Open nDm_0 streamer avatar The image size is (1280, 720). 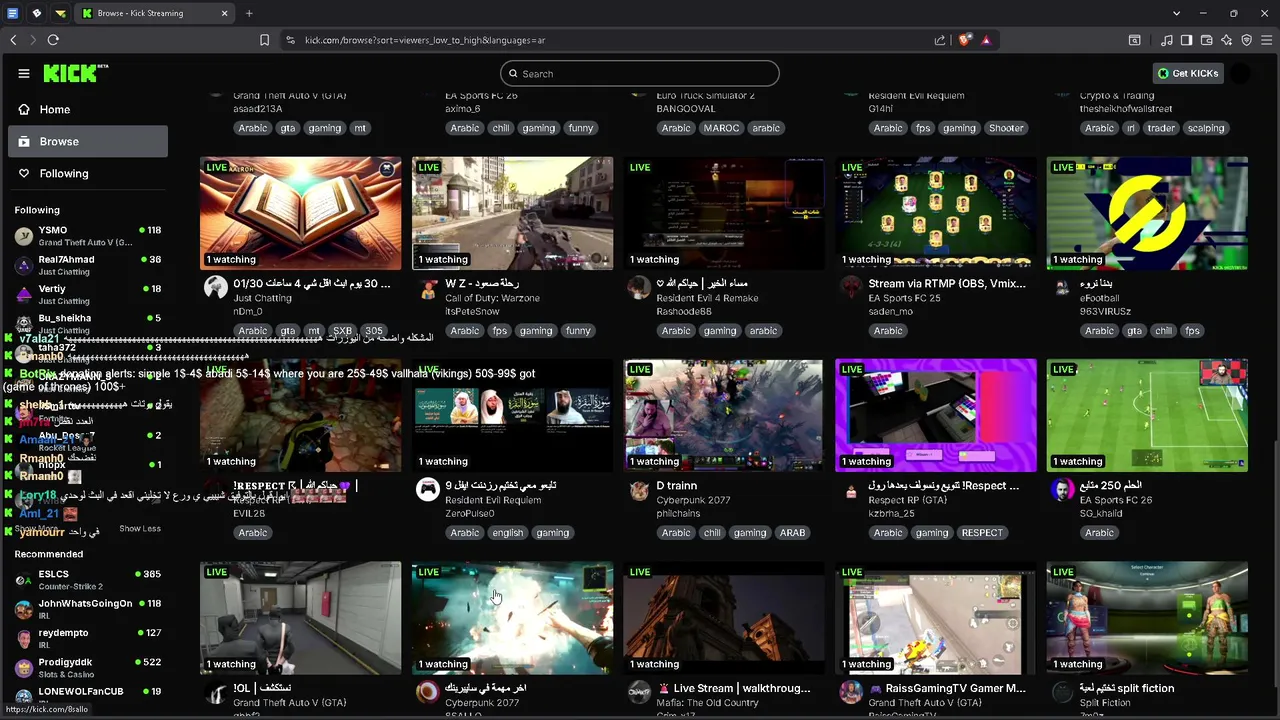pos(215,289)
